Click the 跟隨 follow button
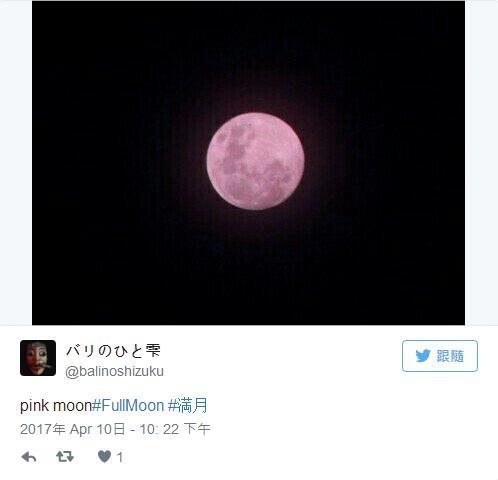The height and width of the screenshot is (480, 498). tap(440, 356)
